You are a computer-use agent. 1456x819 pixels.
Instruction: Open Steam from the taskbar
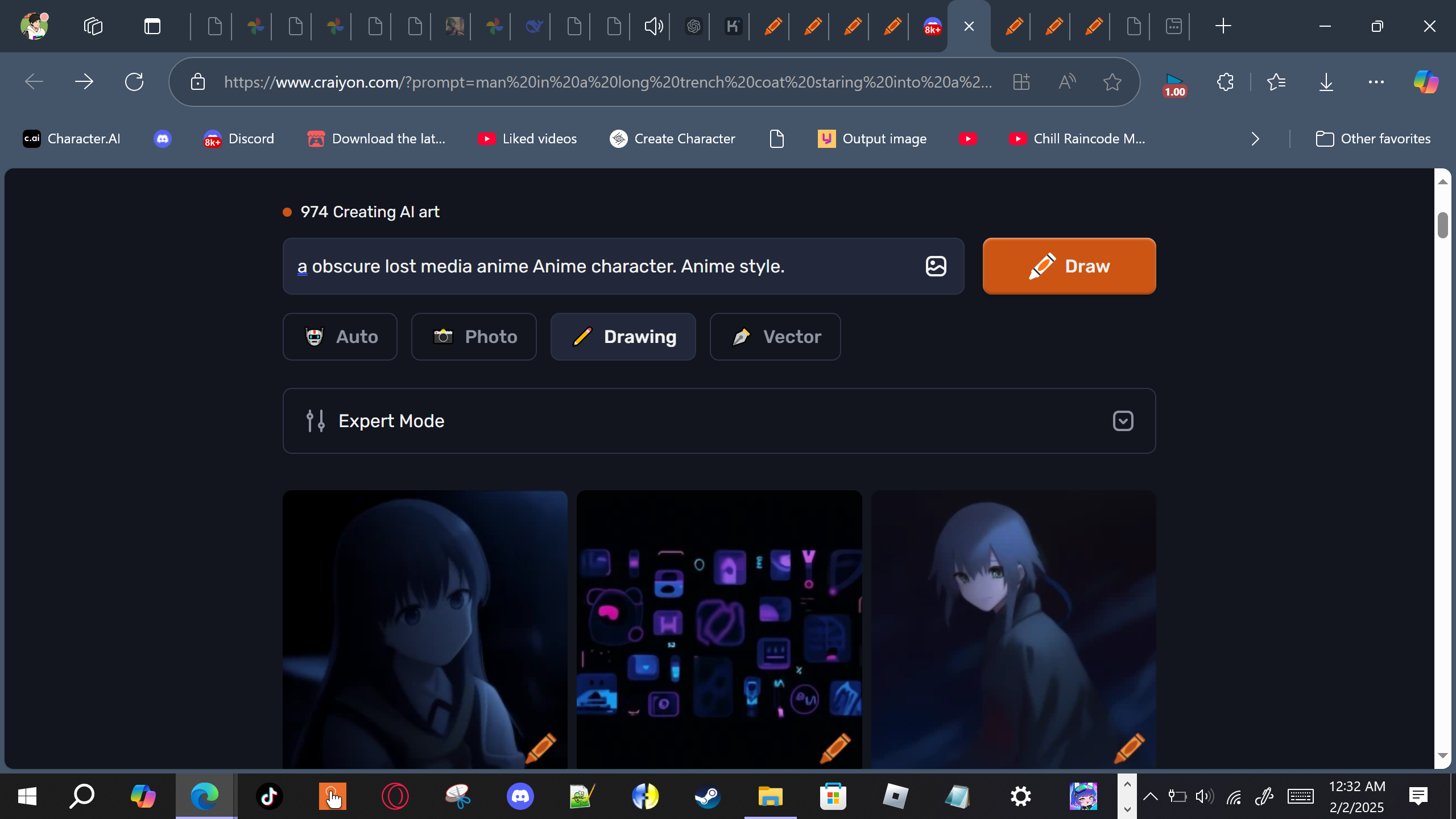[708, 796]
